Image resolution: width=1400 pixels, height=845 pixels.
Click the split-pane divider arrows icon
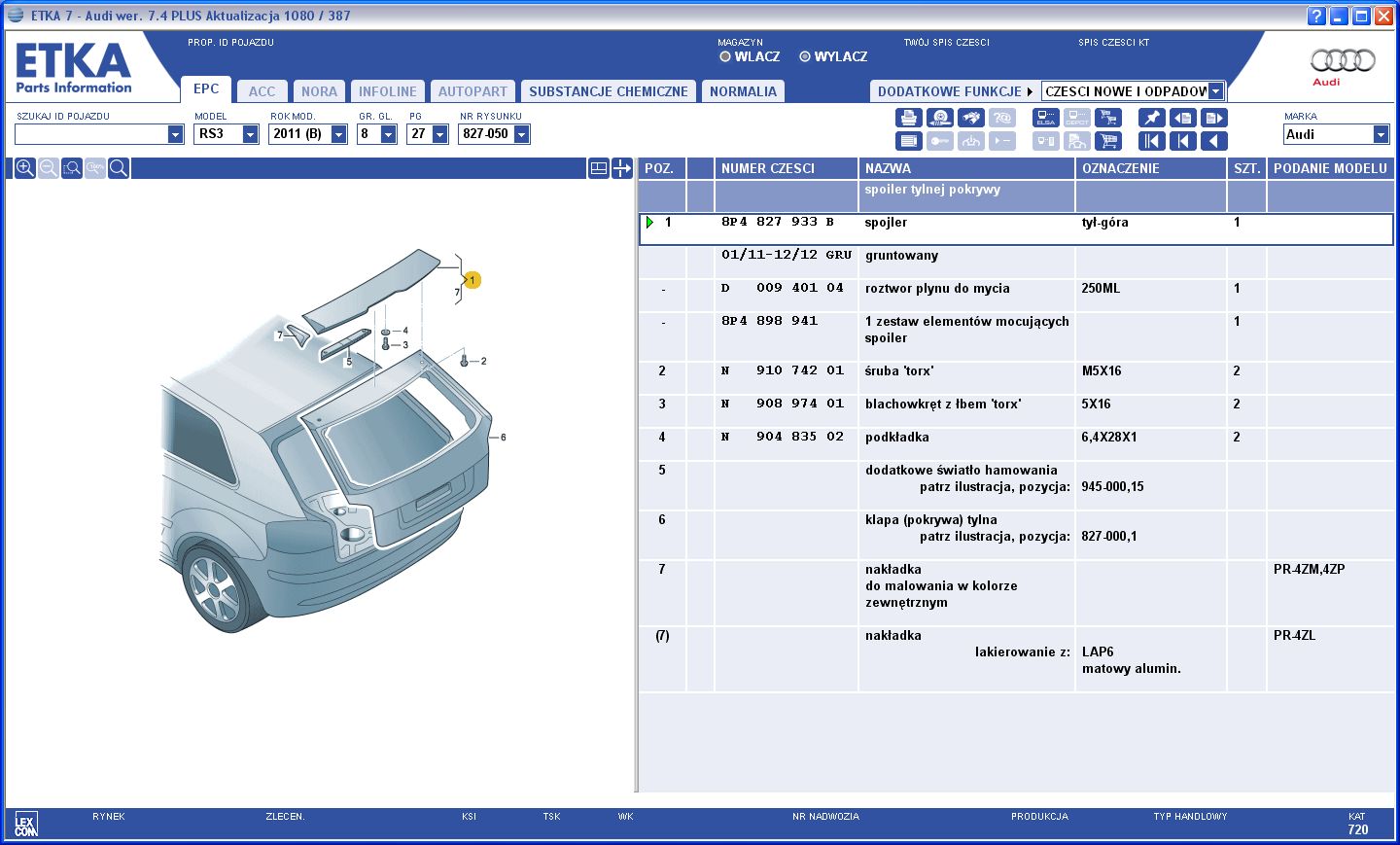coord(622,168)
